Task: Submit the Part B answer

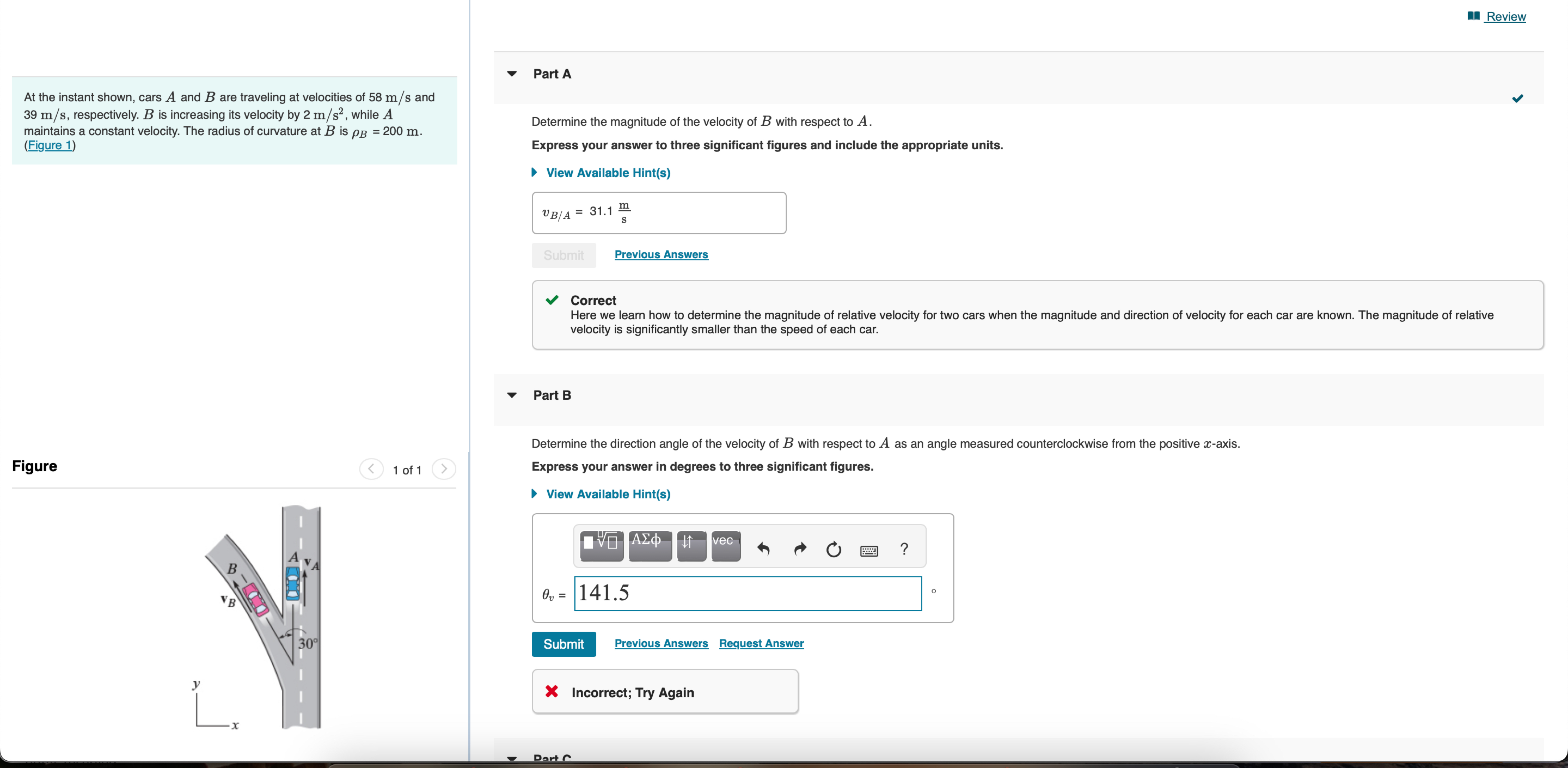Action: pos(563,644)
